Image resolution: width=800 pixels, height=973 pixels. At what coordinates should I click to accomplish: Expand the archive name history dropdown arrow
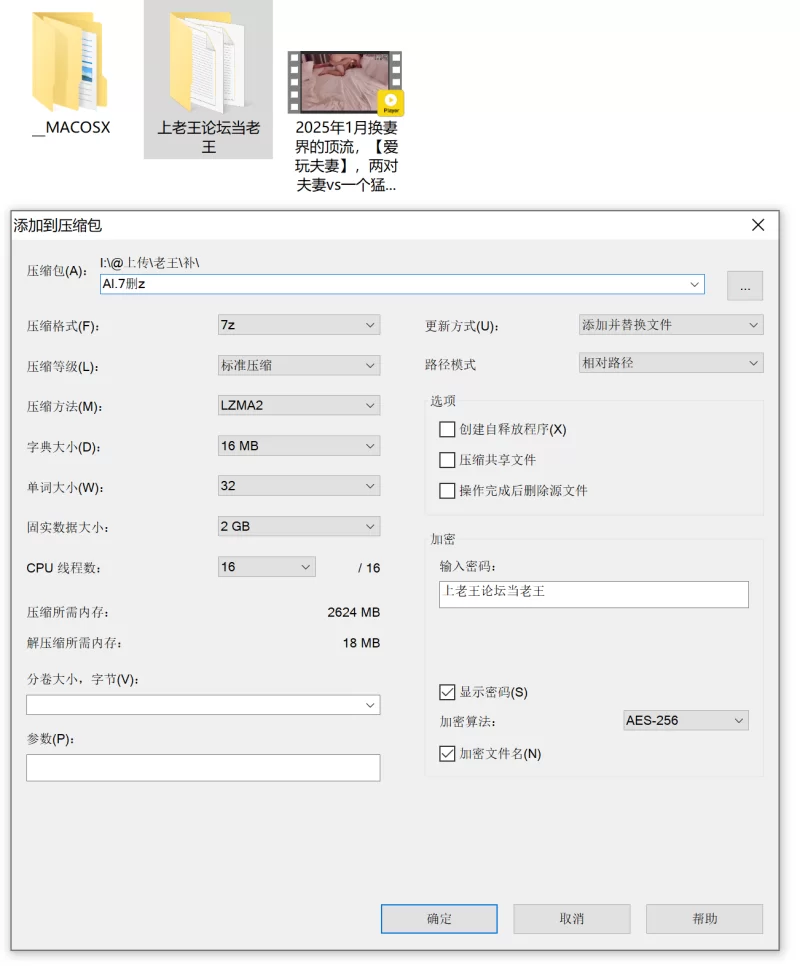coord(694,284)
